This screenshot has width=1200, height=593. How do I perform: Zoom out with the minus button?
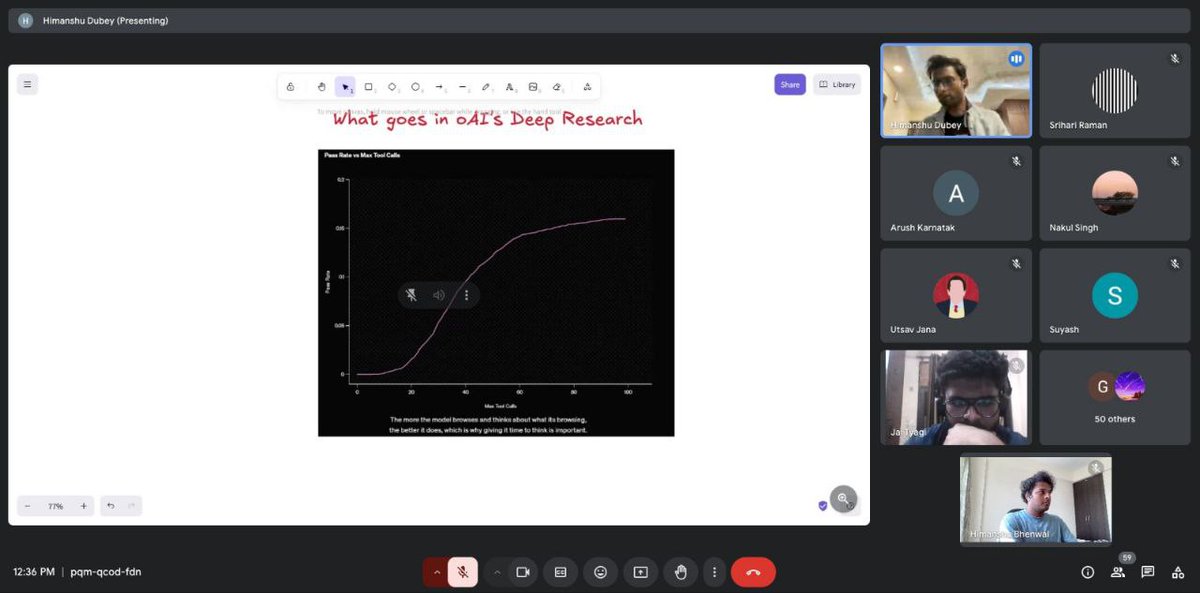pos(28,506)
